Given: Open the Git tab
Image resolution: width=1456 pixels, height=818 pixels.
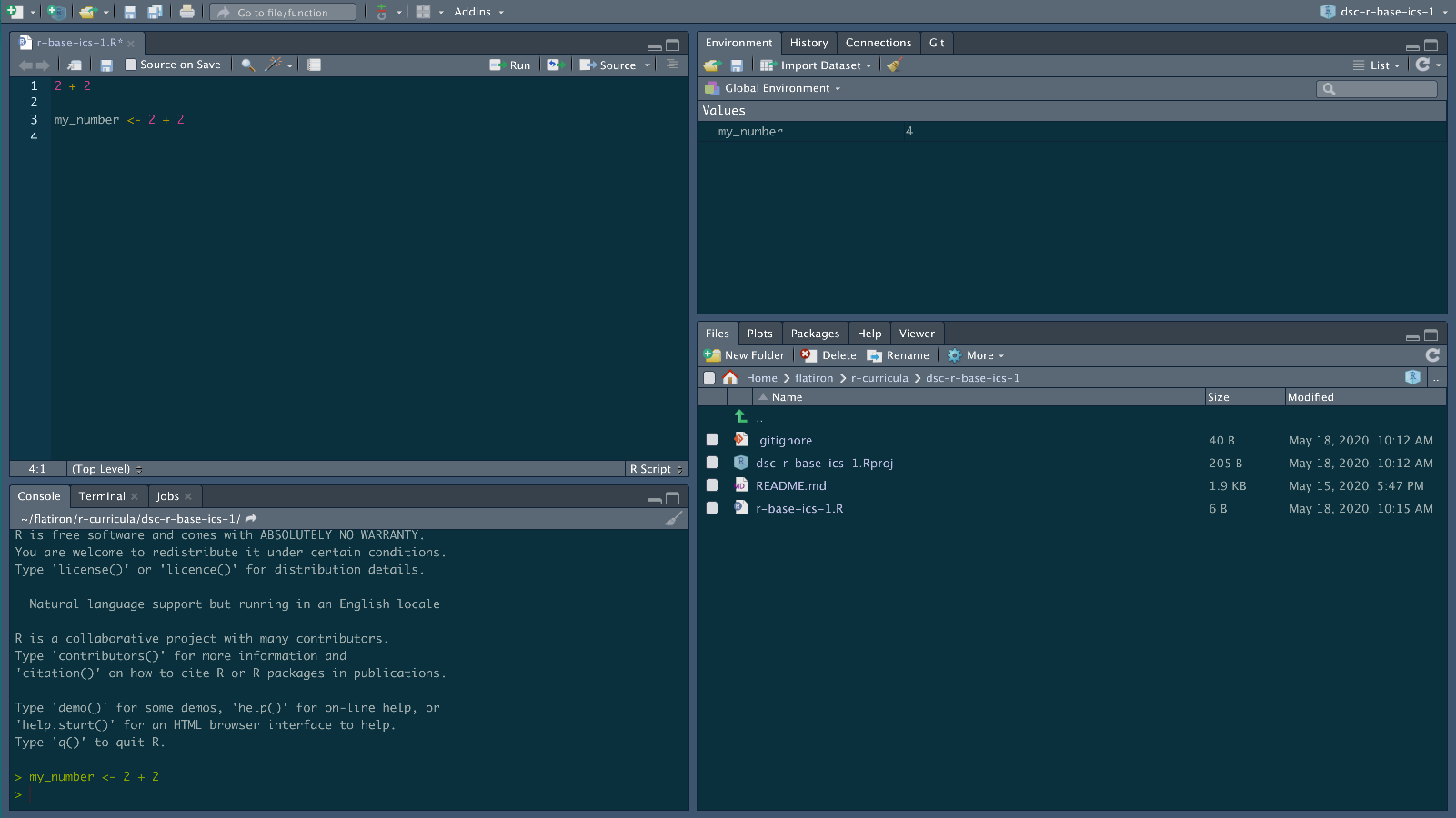Looking at the screenshot, I should [x=936, y=43].
